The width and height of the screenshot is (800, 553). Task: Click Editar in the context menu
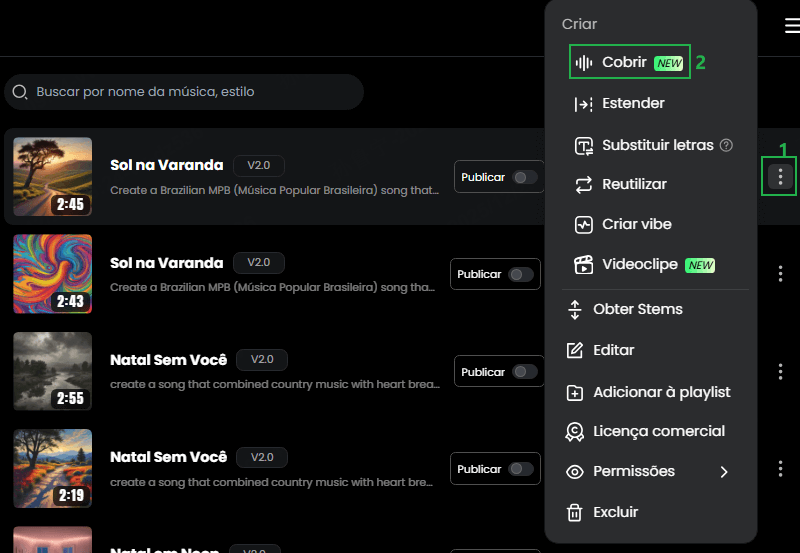[613, 351]
